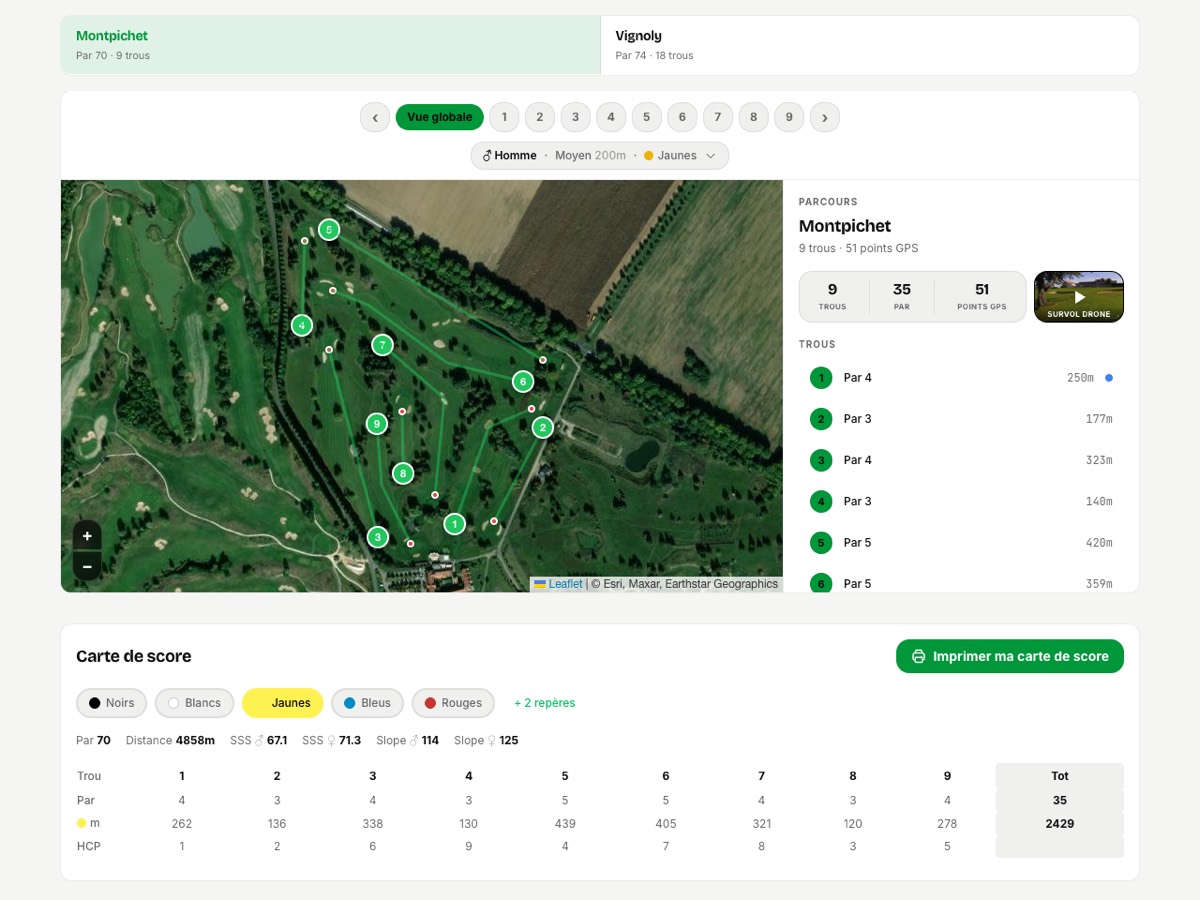
Task: Expand the + 2 repères link
Action: pos(545,703)
